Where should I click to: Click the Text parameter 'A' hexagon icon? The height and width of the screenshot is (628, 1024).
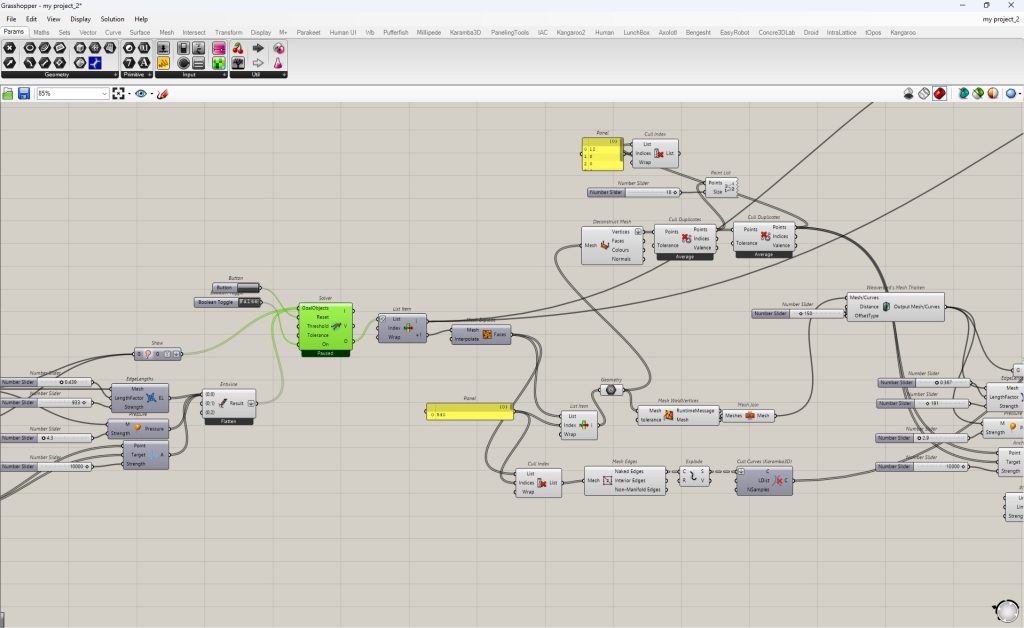click(x=144, y=63)
